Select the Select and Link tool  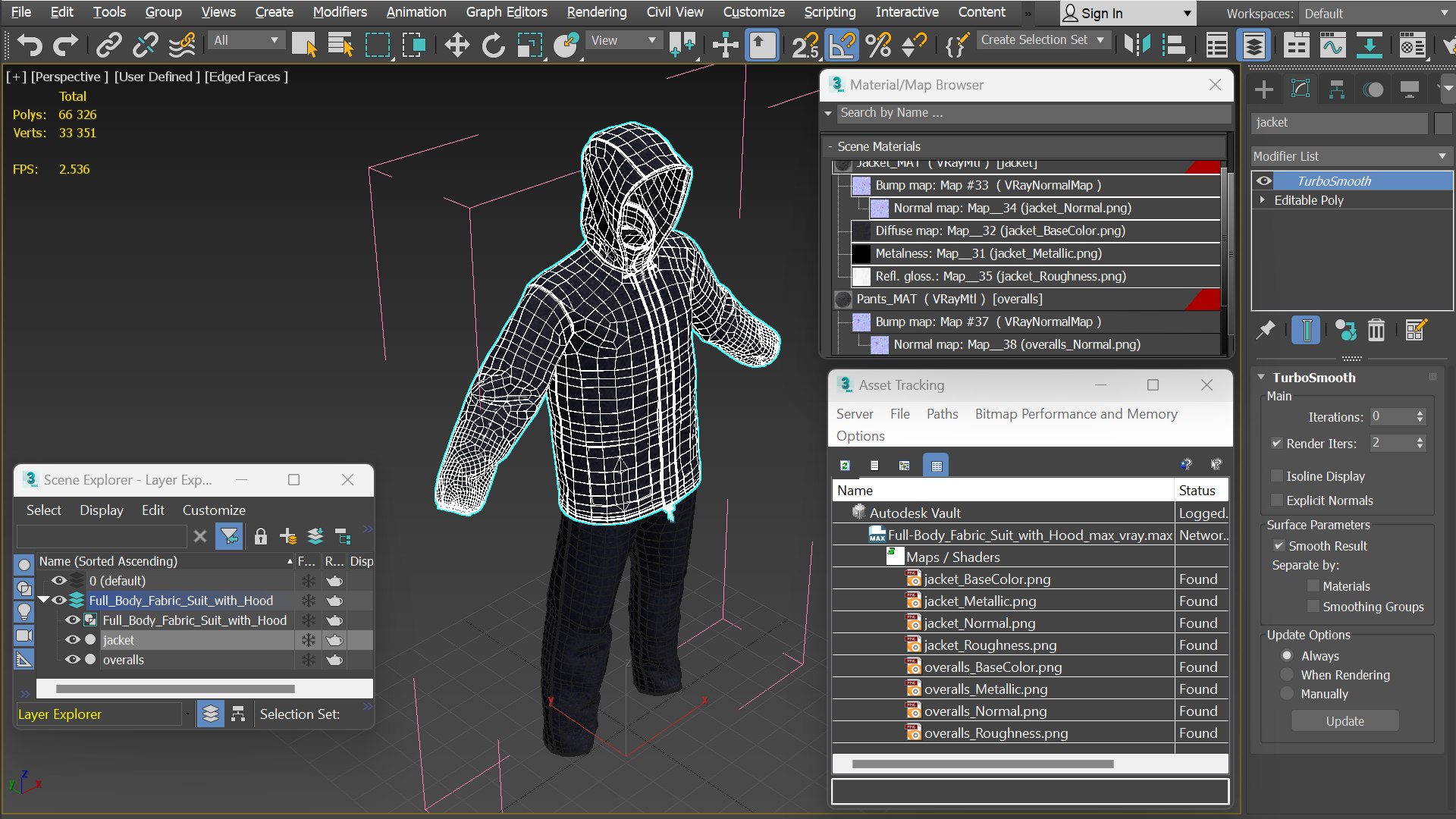108,45
